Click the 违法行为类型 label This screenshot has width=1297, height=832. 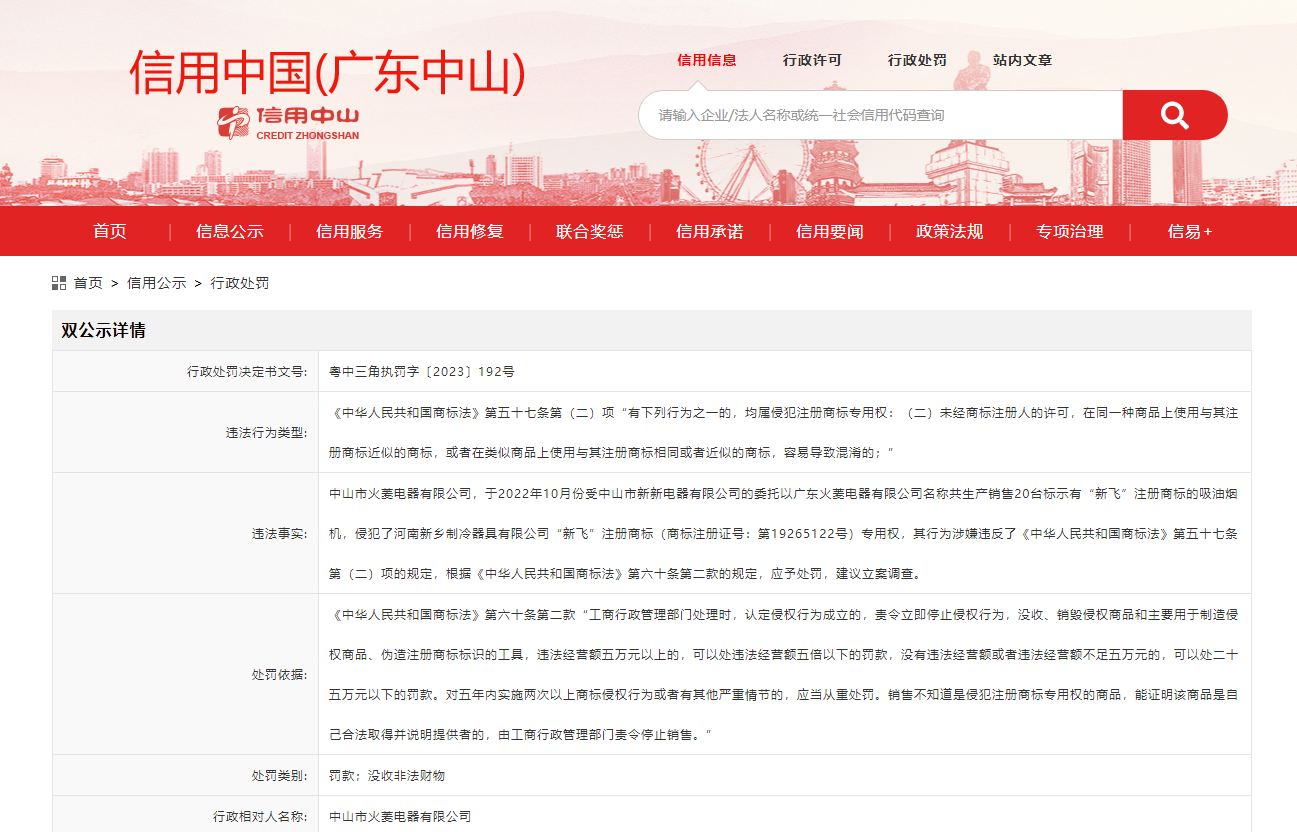[x=267, y=433]
